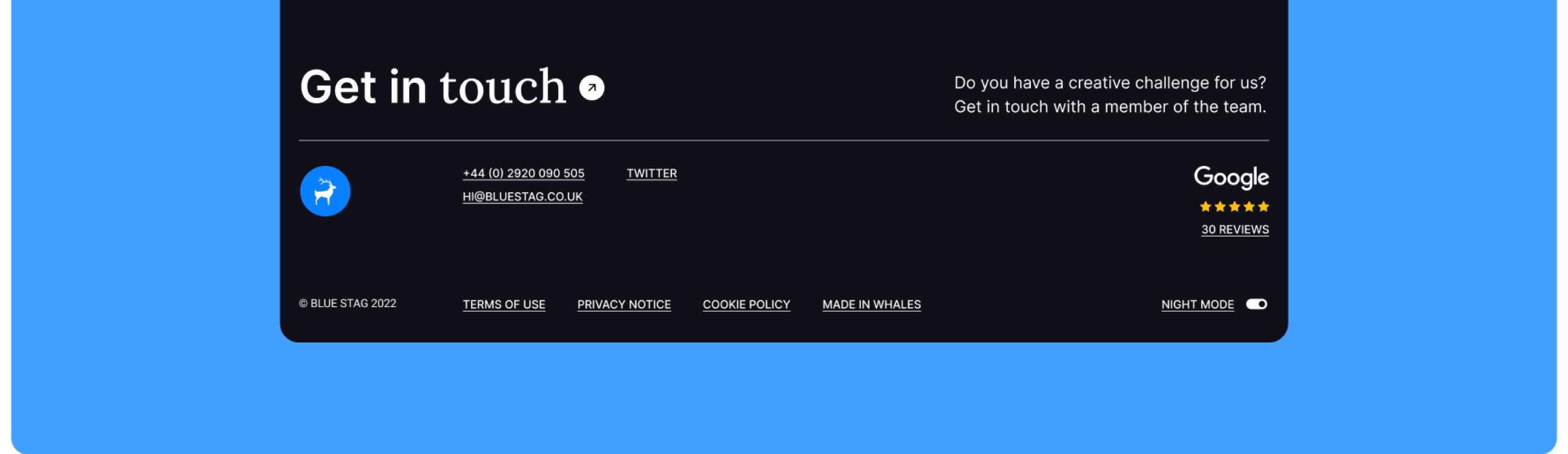Click the Made in Whales link
1568x454 pixels.
(x=871, y=305)
